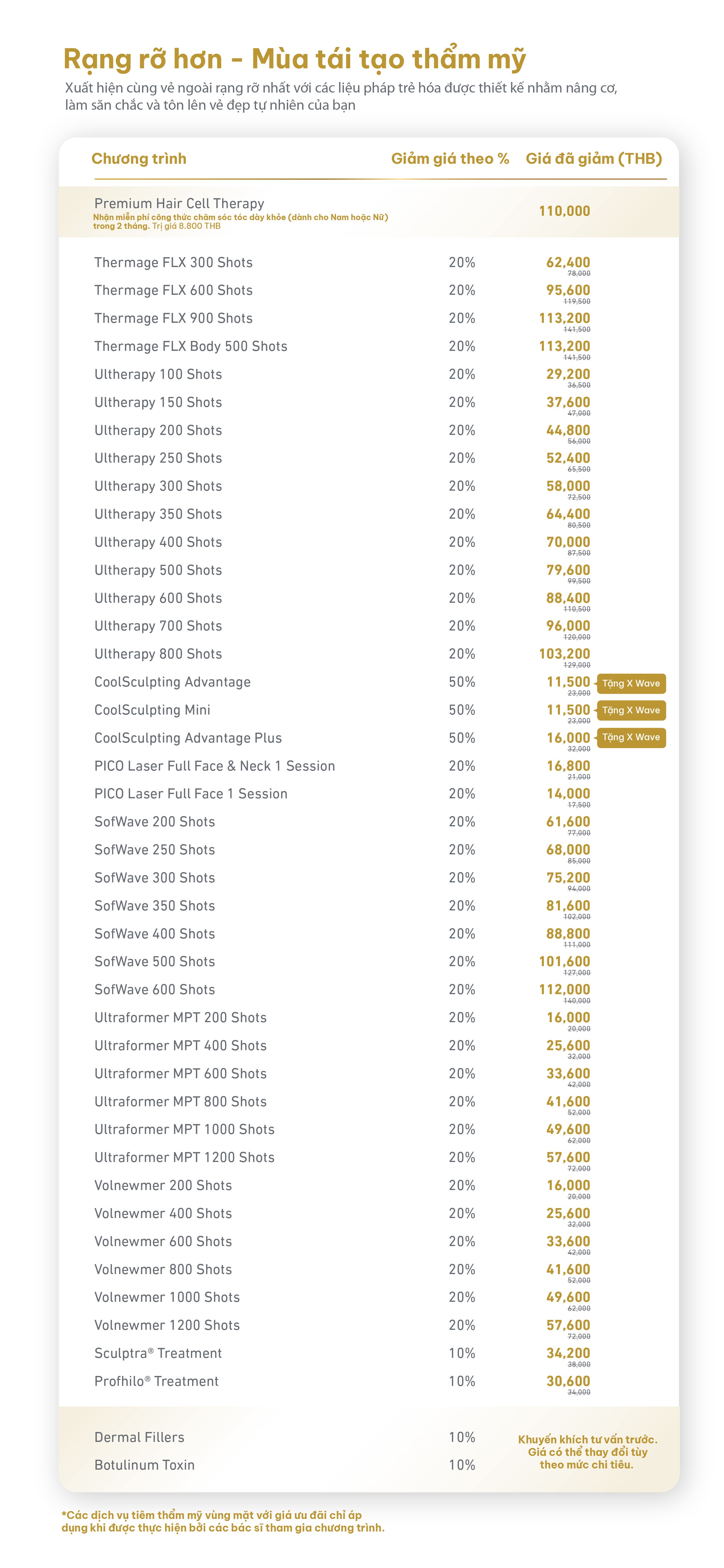The width and height of the screenshot is (724, 1568).
Task: Select the Premium Hair Cell Therapy row
Action: (368, 212)
